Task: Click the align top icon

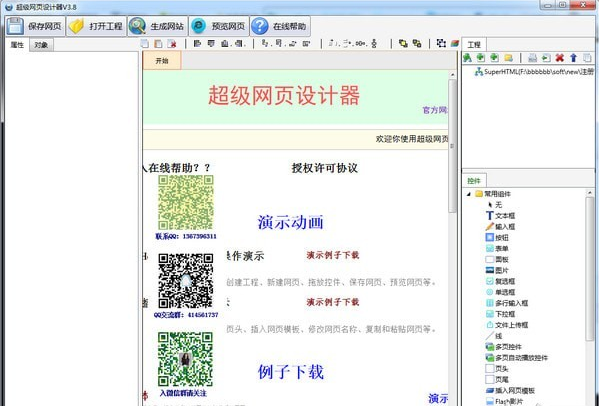Action: 211,44
